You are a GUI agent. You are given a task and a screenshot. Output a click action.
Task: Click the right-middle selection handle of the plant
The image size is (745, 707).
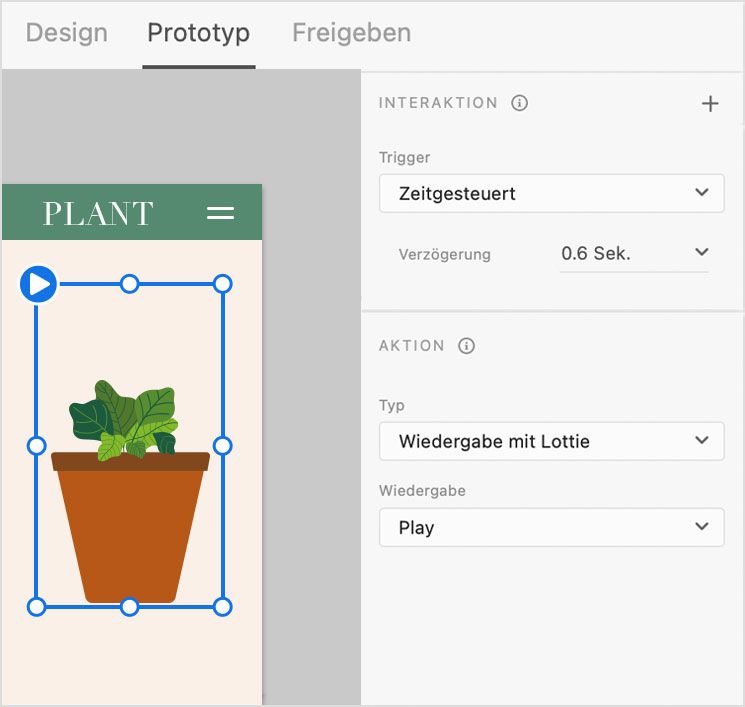click(x=222, y=446)
